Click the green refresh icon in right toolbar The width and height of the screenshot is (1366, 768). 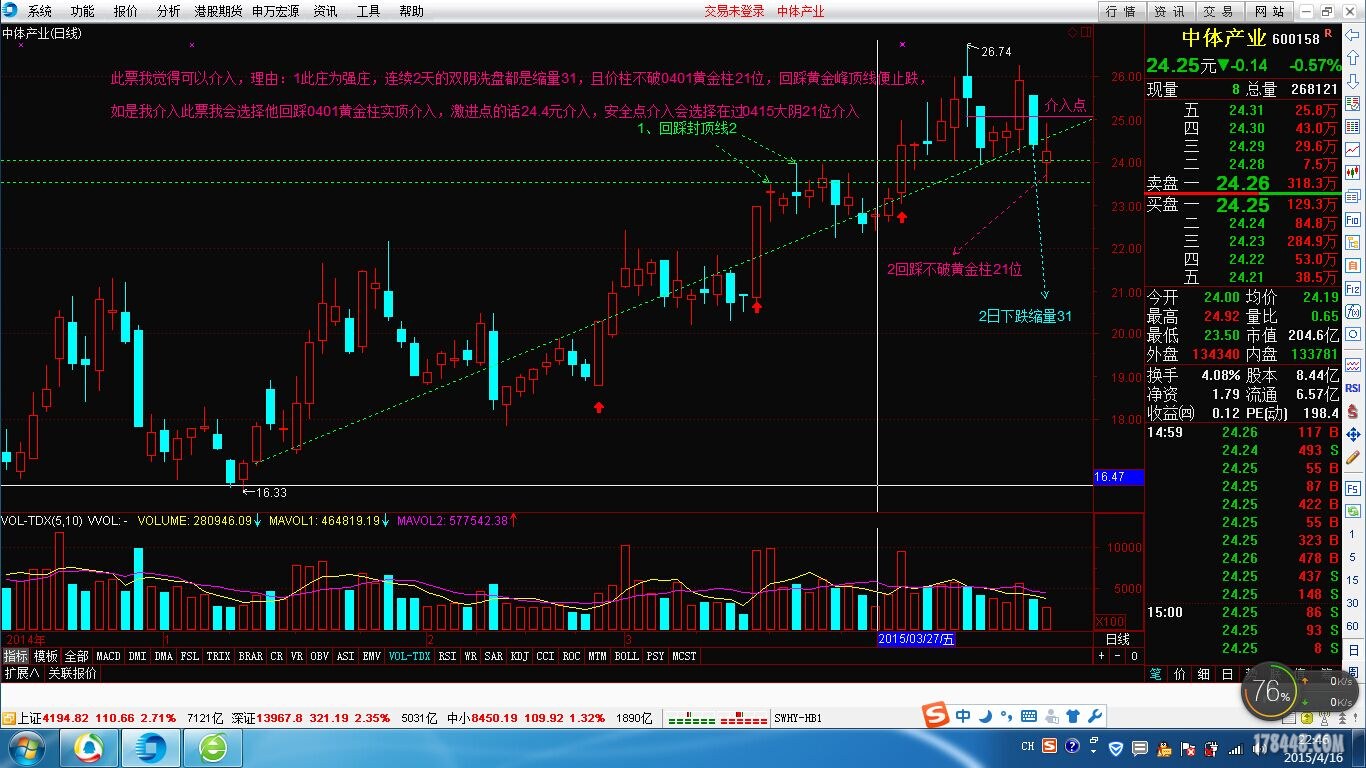click(1352, 511)
